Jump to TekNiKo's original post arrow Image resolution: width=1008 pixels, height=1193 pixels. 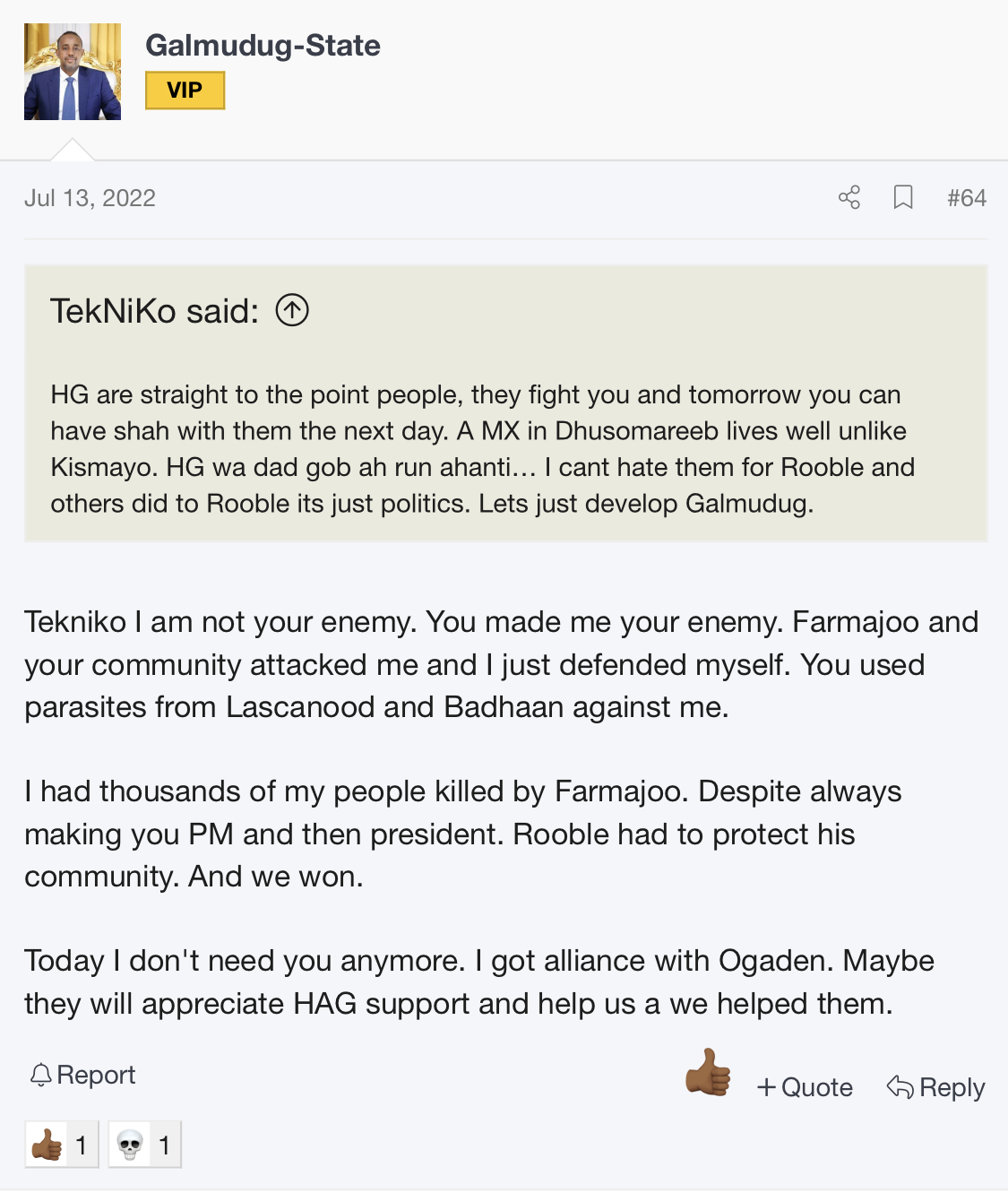coord(292,311)
